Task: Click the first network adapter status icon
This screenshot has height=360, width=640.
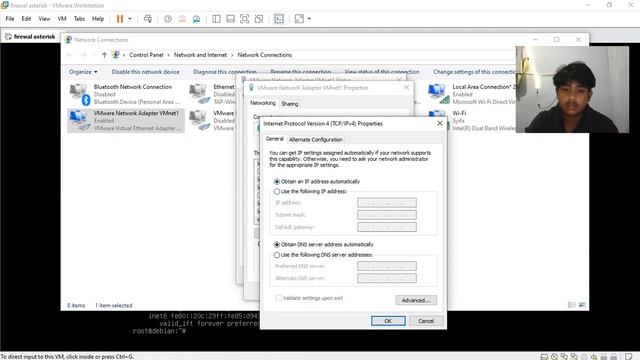Action: [564, 357]
